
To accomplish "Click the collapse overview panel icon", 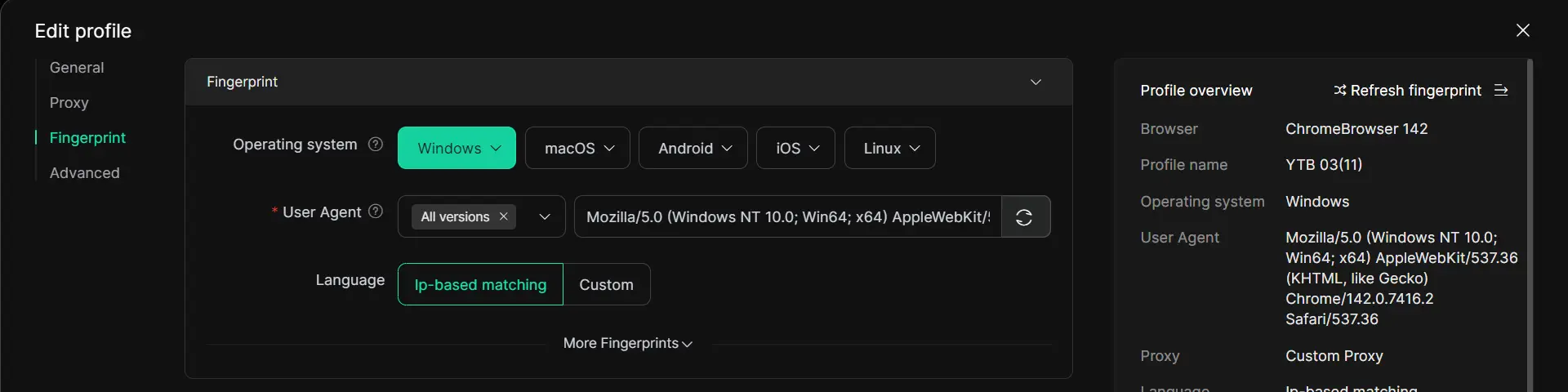I will (1501, 90).
